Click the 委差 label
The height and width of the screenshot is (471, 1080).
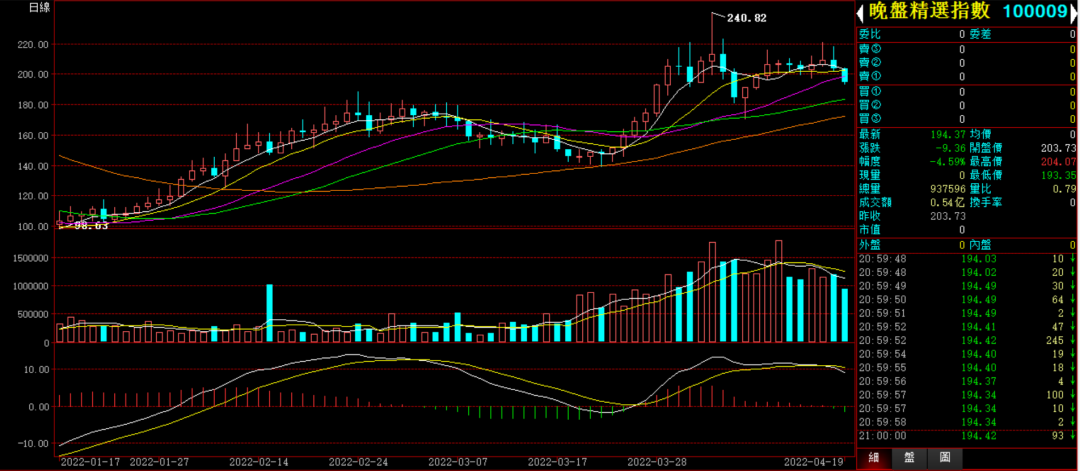click(x=981, y=34)
